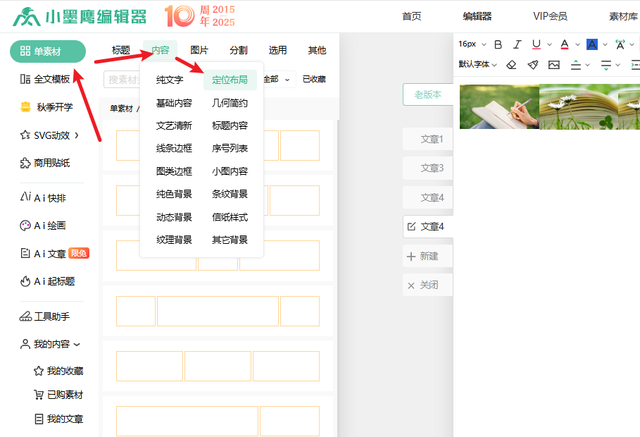Select 定位布局 in content menu
The height and width of the screenshot is (437, 640).
(230, 80)
